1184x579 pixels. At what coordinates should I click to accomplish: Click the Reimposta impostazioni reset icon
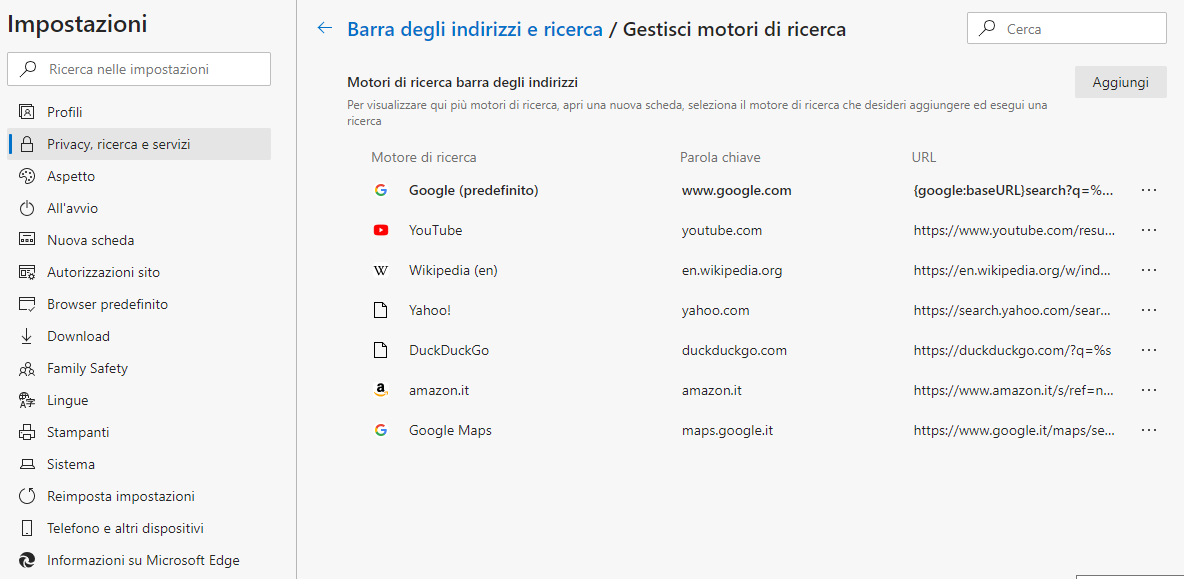pos(27,497)
